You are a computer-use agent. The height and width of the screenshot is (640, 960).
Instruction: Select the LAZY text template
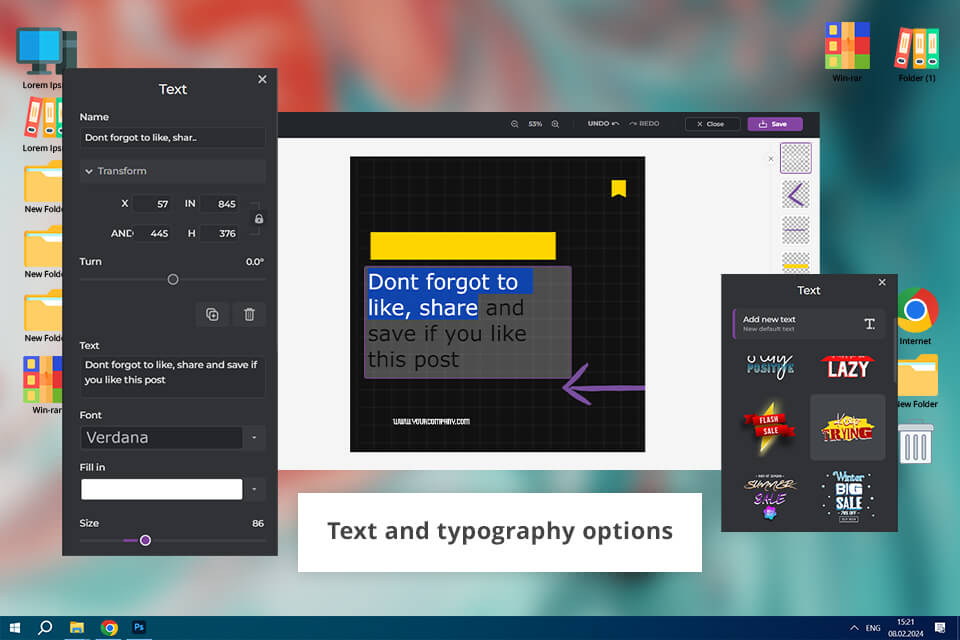[848, 366]
